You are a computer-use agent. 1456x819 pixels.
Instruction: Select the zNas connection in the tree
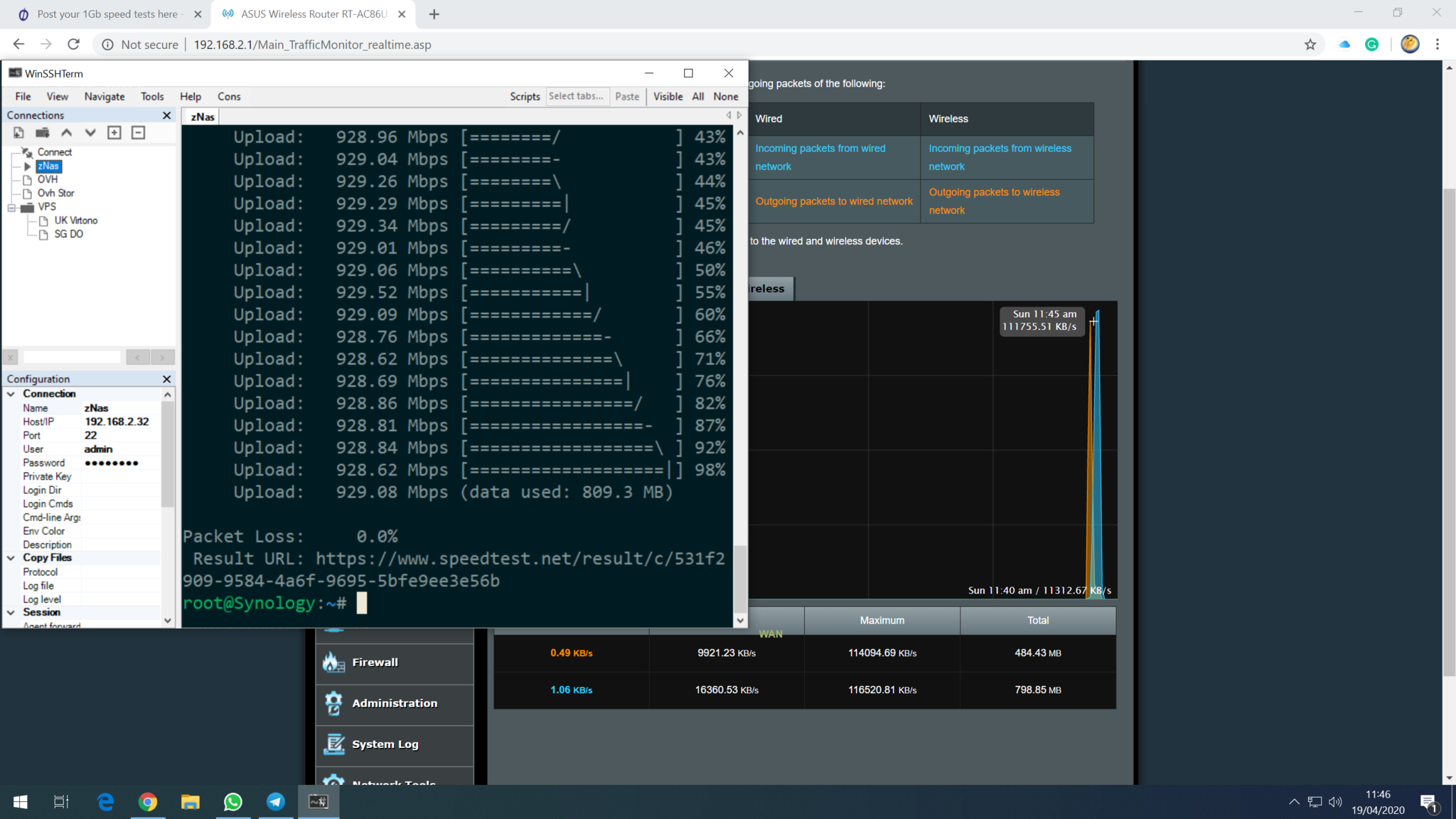[49, 166]
